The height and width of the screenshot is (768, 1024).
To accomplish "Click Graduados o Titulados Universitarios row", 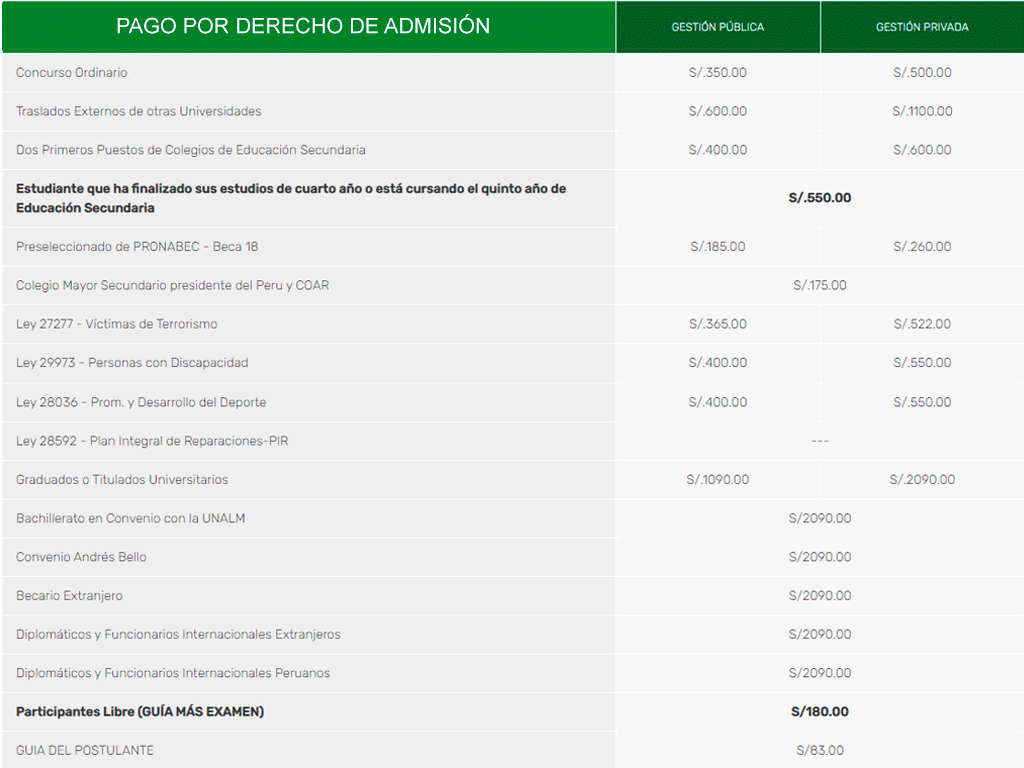I will (122, 480).
